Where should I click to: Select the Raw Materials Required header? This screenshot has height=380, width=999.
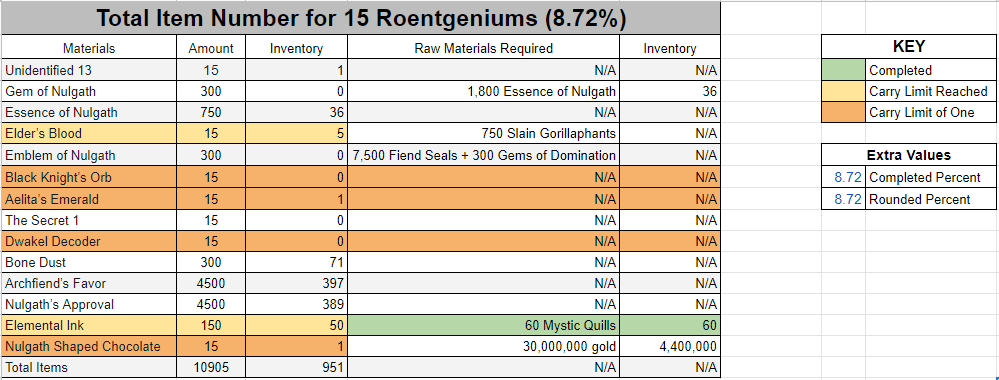coord(484,48)
